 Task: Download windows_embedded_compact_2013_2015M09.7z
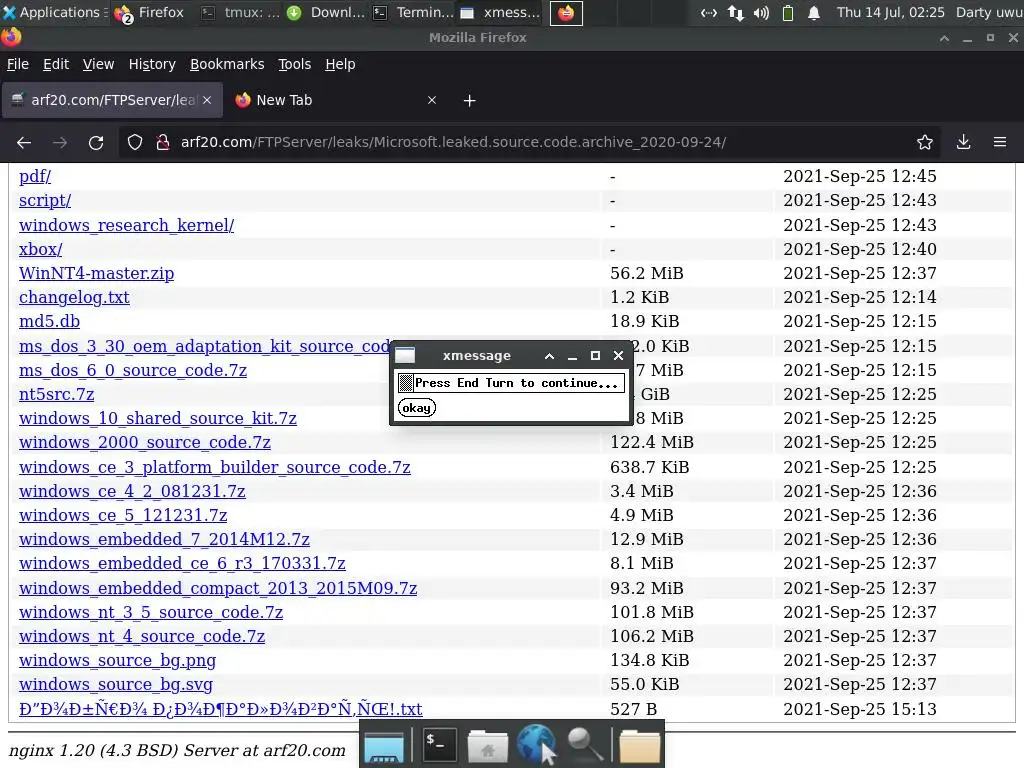point(218,588)
